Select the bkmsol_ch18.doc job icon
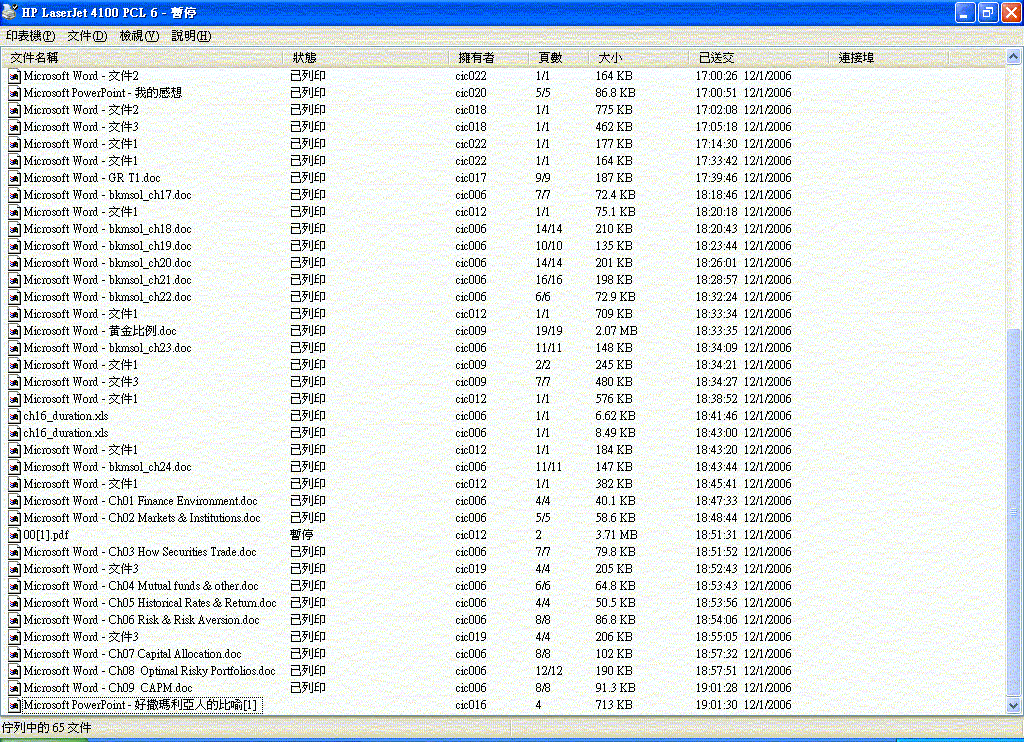The image size is (1024, 742). pos(14,229)
